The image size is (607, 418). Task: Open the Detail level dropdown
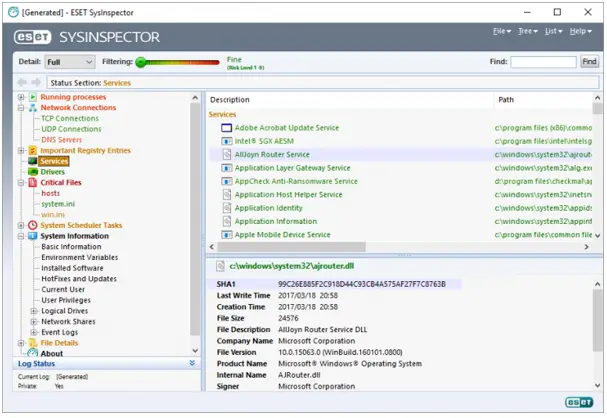pos(70,62)
